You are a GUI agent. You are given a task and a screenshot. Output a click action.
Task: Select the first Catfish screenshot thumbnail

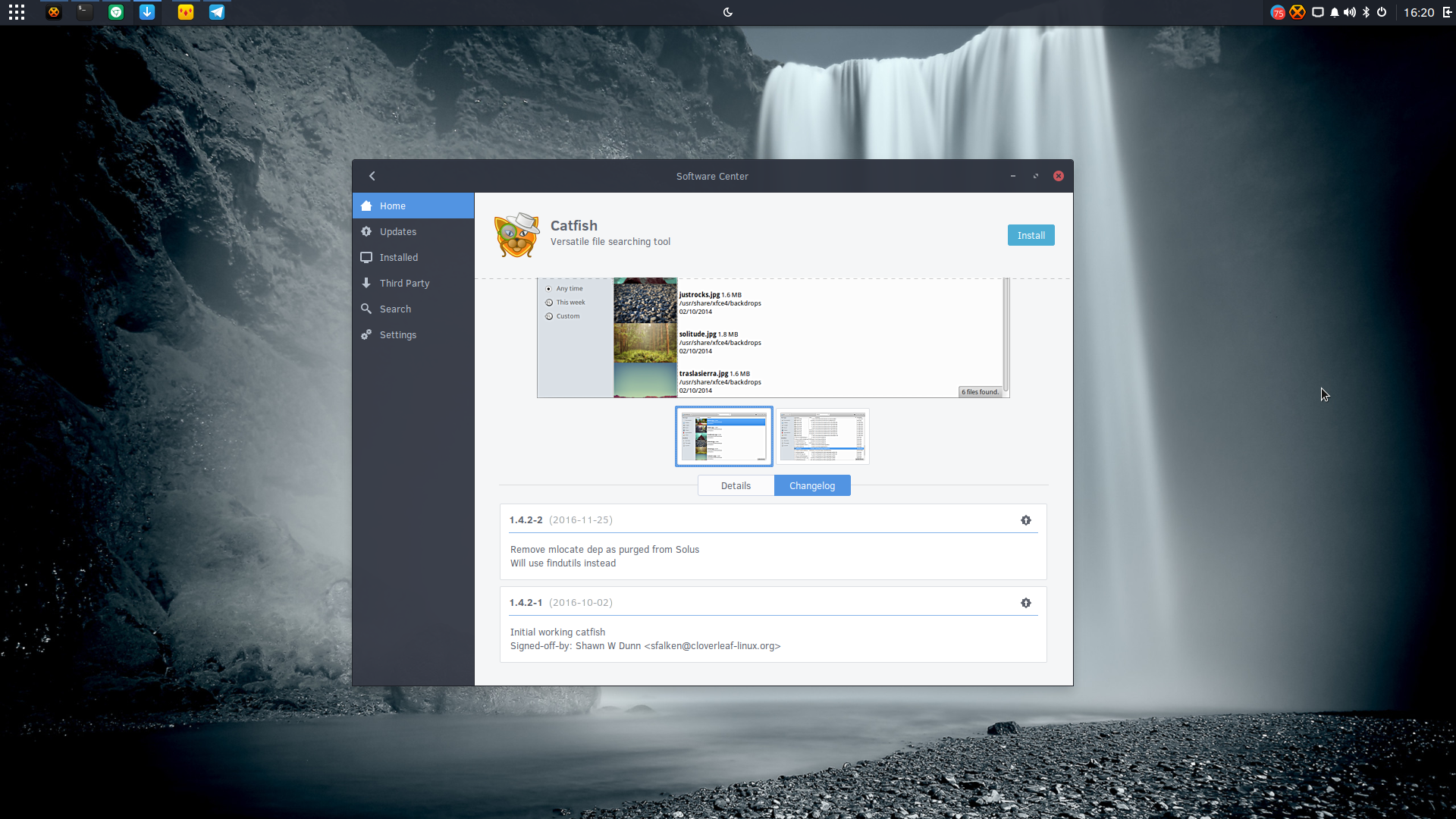click(x=724, y=436)
